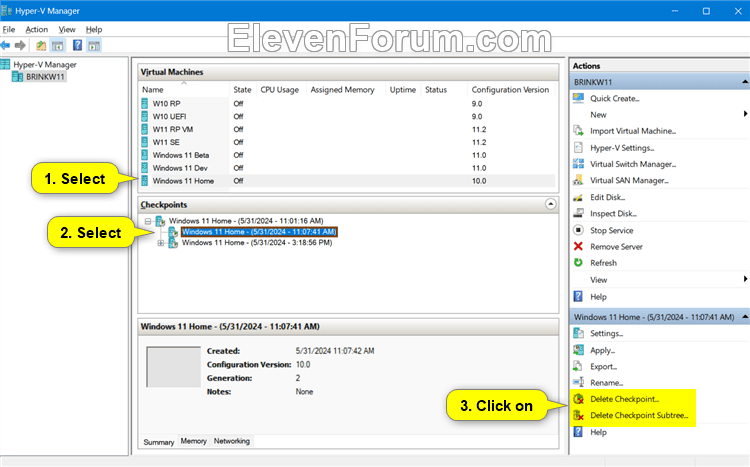The image size is (750, 467).
Task: Click the Rename checkpoint icon
Action: tap(578, 382)
